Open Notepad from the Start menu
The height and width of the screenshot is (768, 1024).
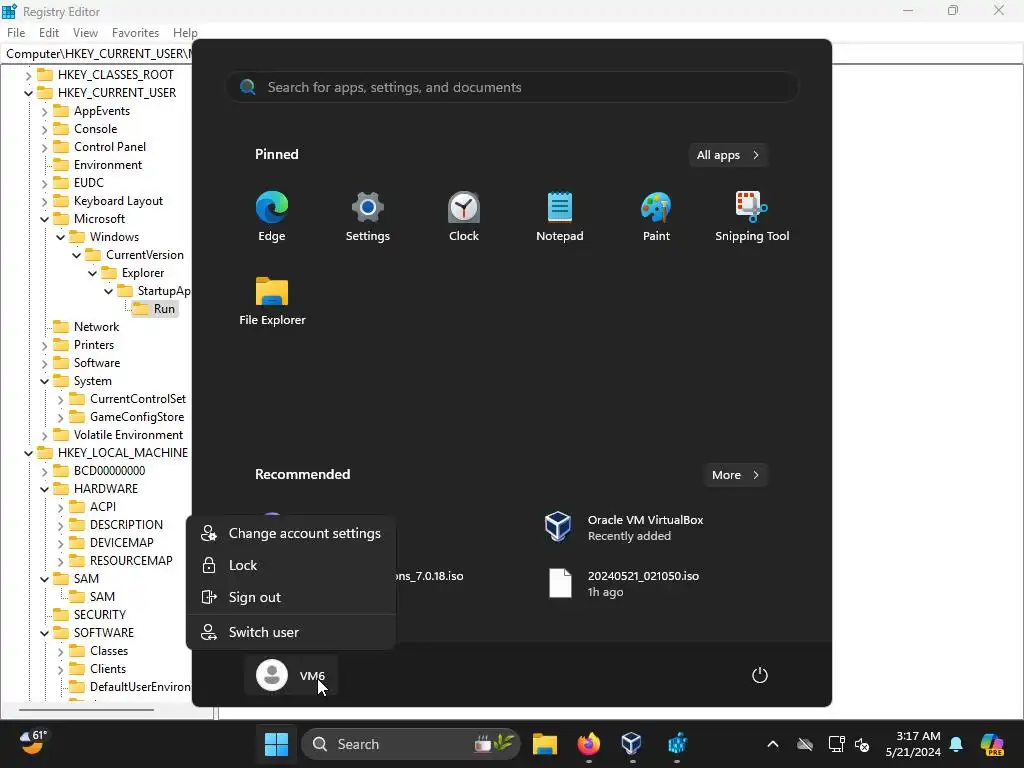tap(560, 217)
